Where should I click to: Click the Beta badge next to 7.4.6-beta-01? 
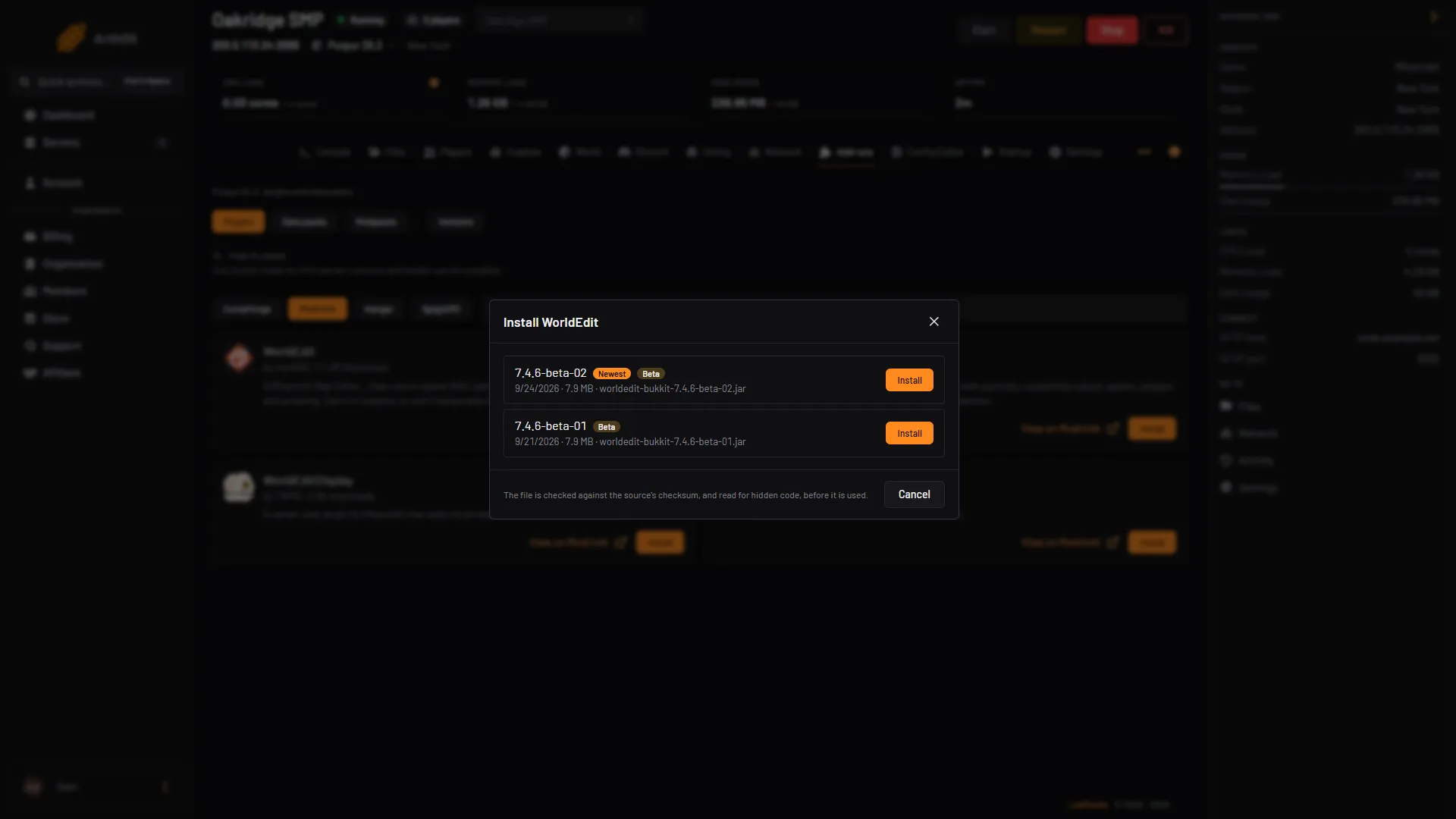click(x=606, y=427)
